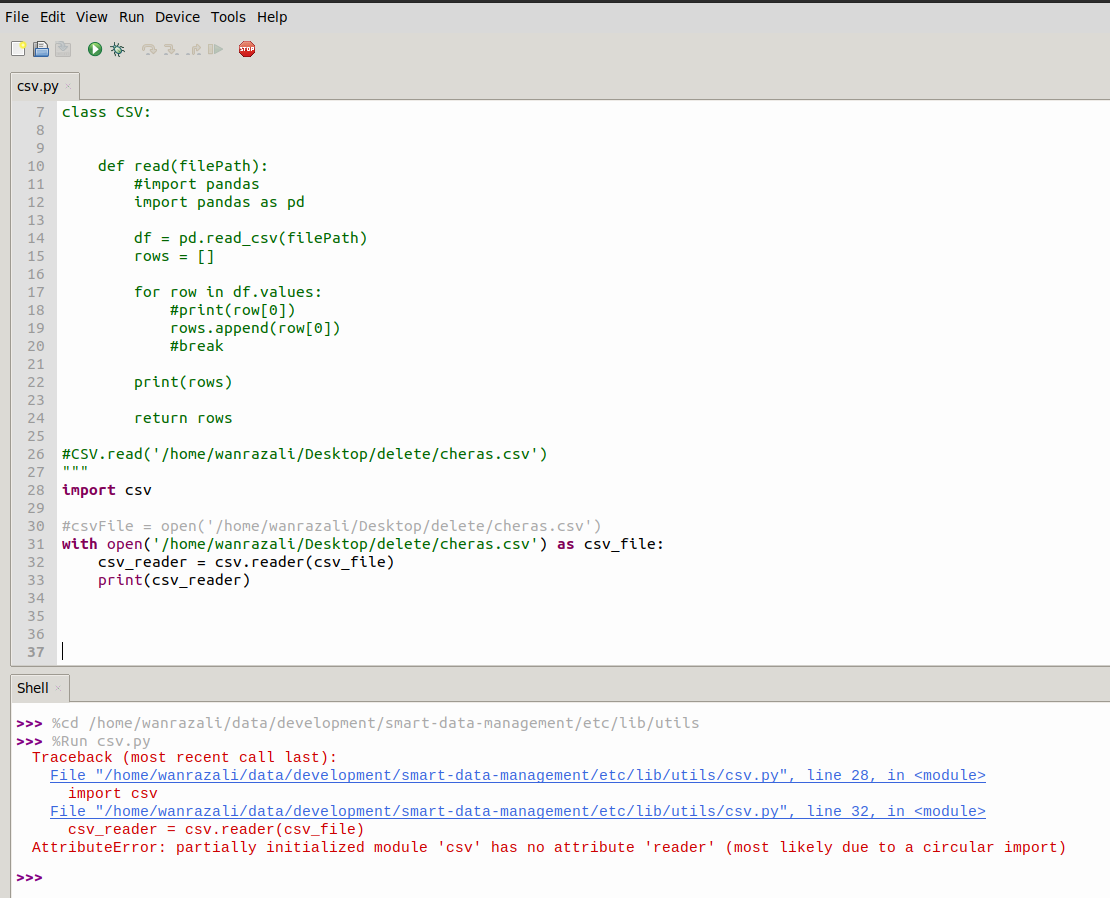Open the Device menu
1110x898 pixels.
pos(177,16)
